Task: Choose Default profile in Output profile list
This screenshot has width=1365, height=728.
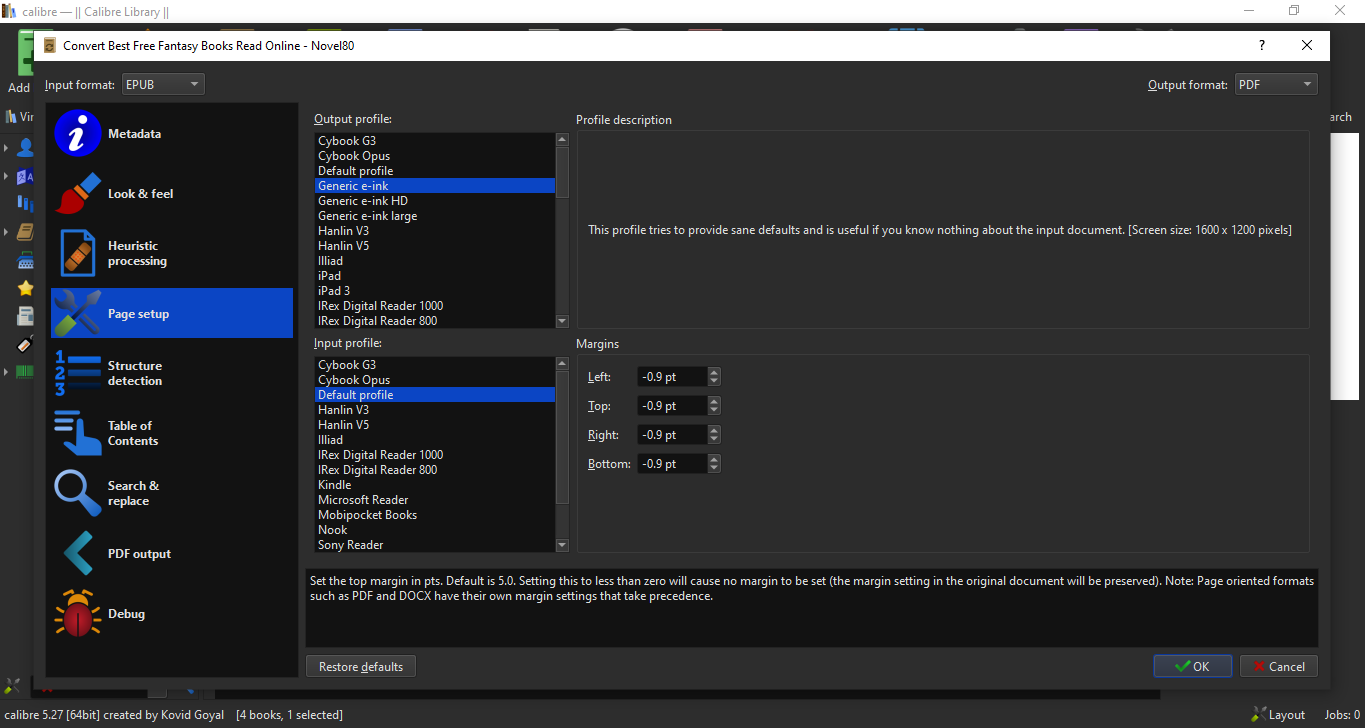Action: [x=435, y=171]
